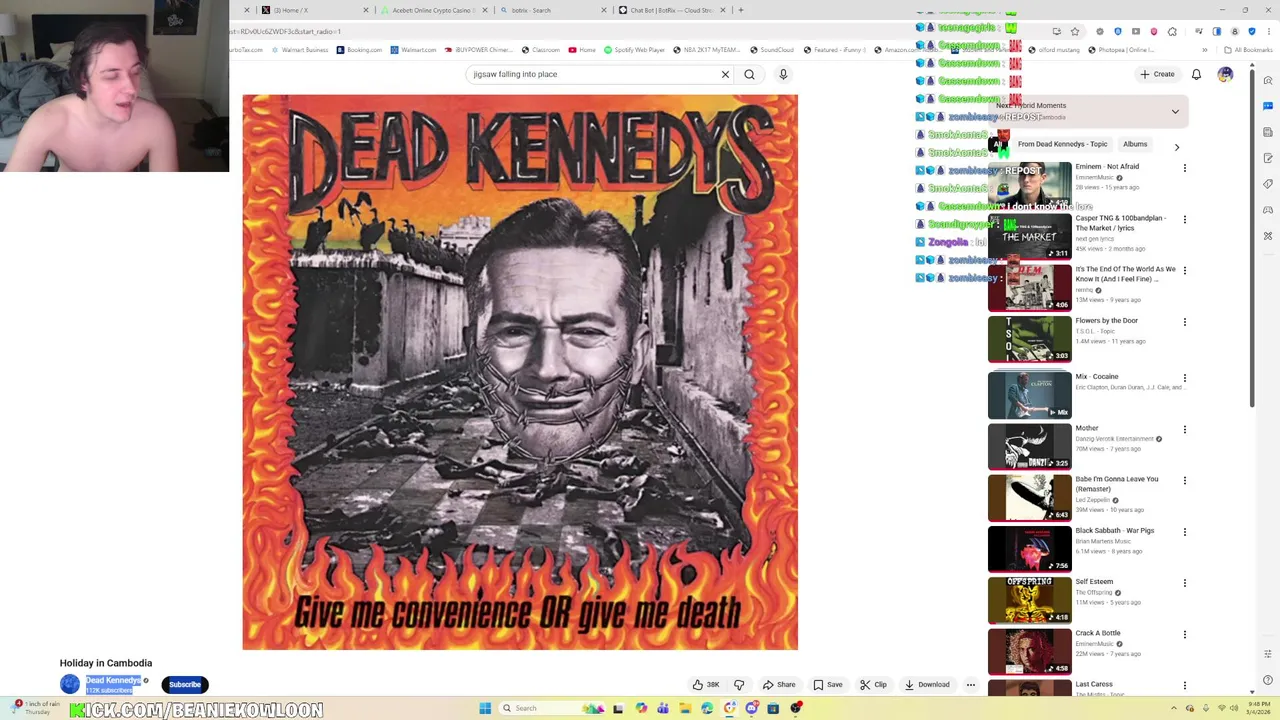
Task: Clear the YouTube search box text
Action: tap(725, 74)
